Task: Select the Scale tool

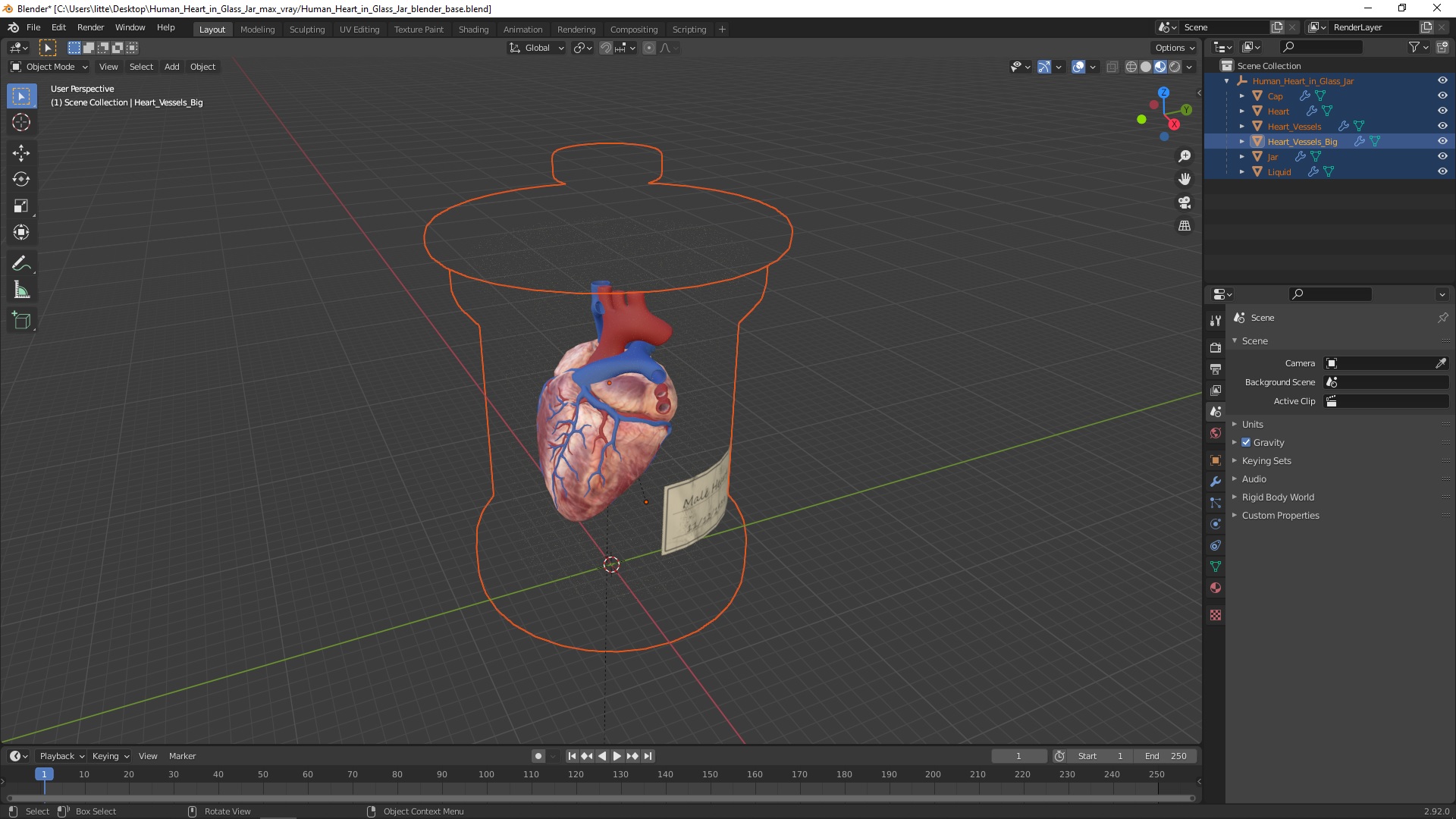Action: point(21,206)
